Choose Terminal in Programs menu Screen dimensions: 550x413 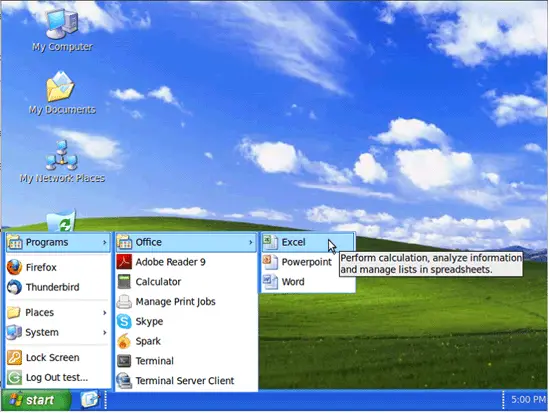(186, 361)
